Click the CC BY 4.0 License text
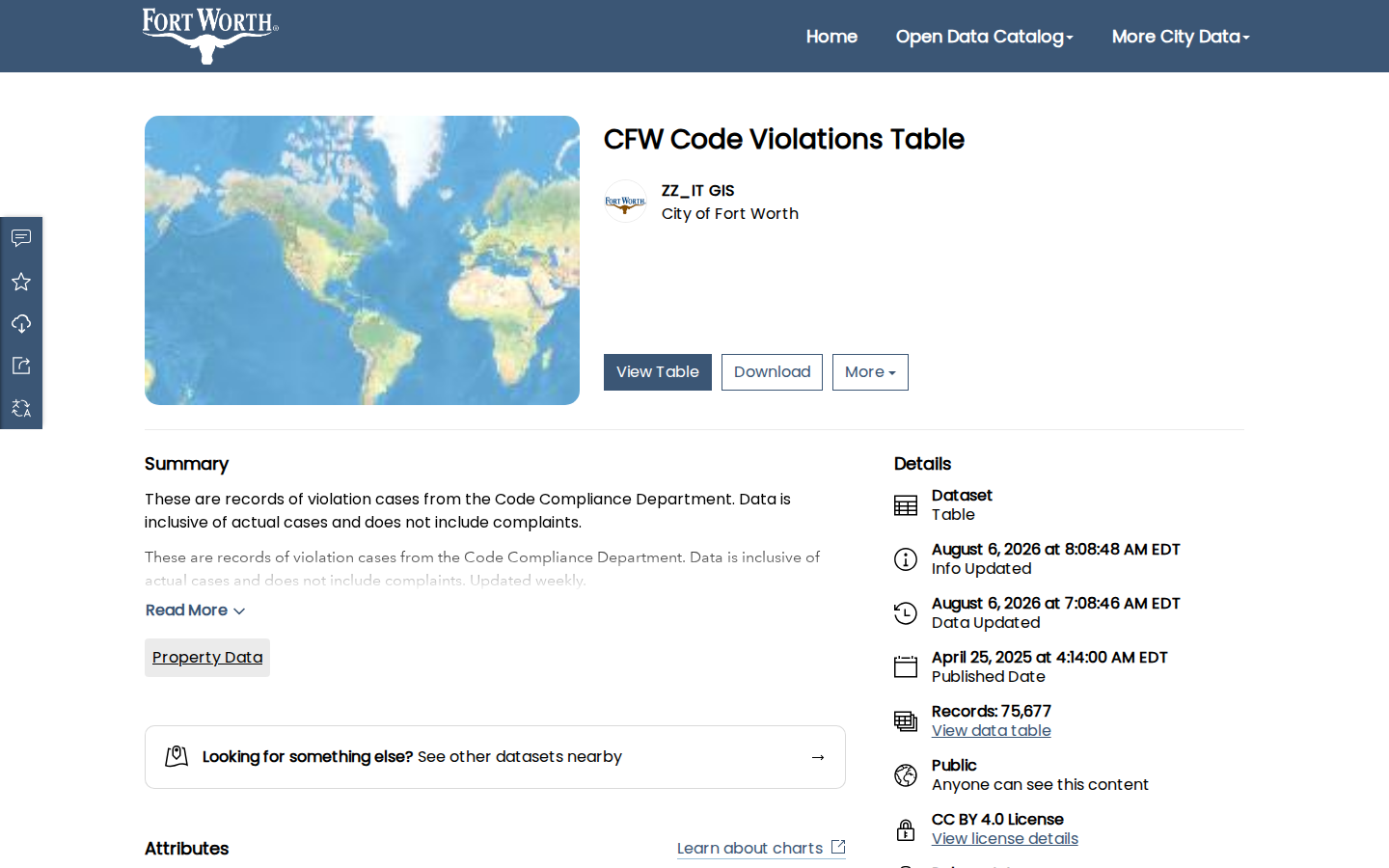 [x=997, y=820]
